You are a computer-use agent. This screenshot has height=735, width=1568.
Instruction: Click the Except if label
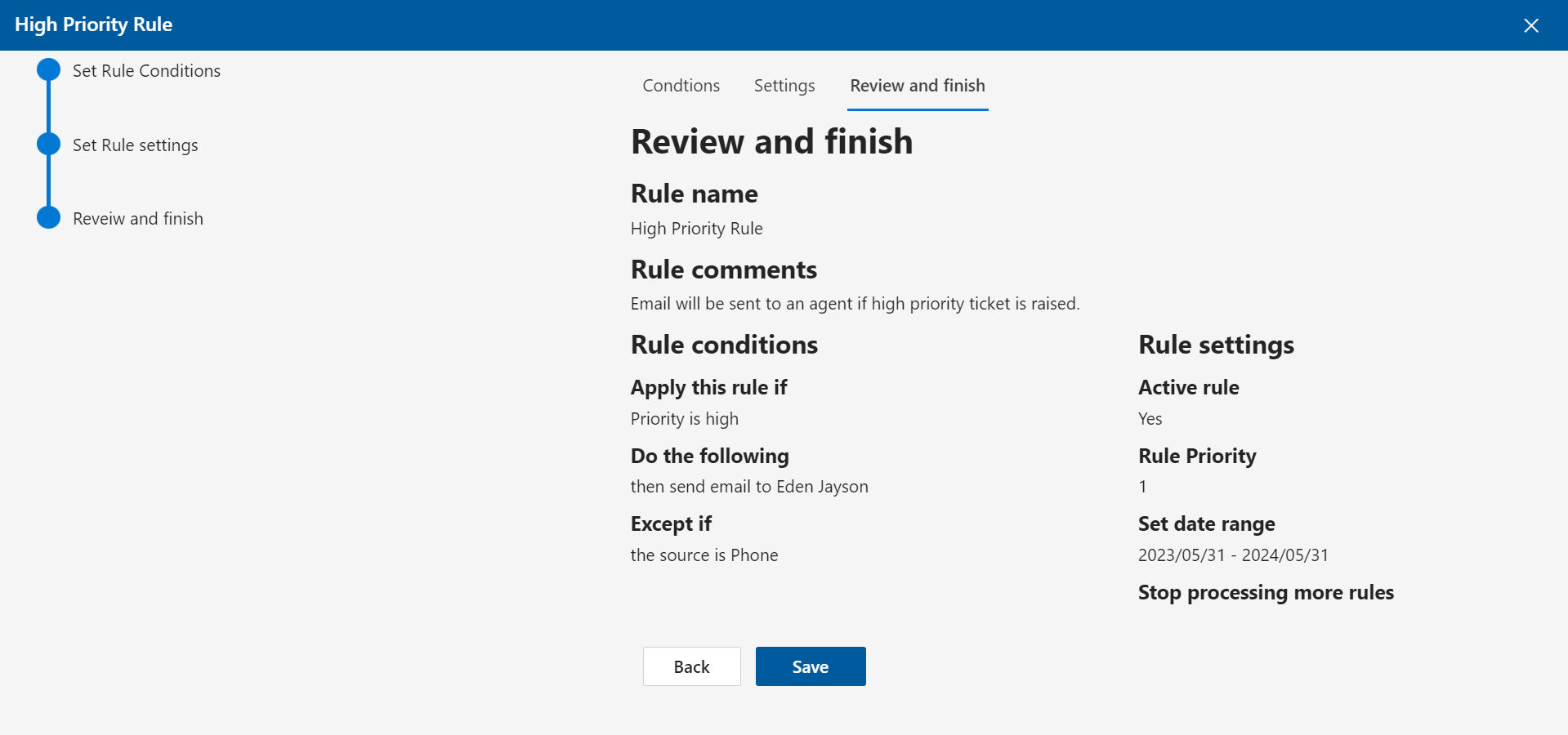(671, 524)
